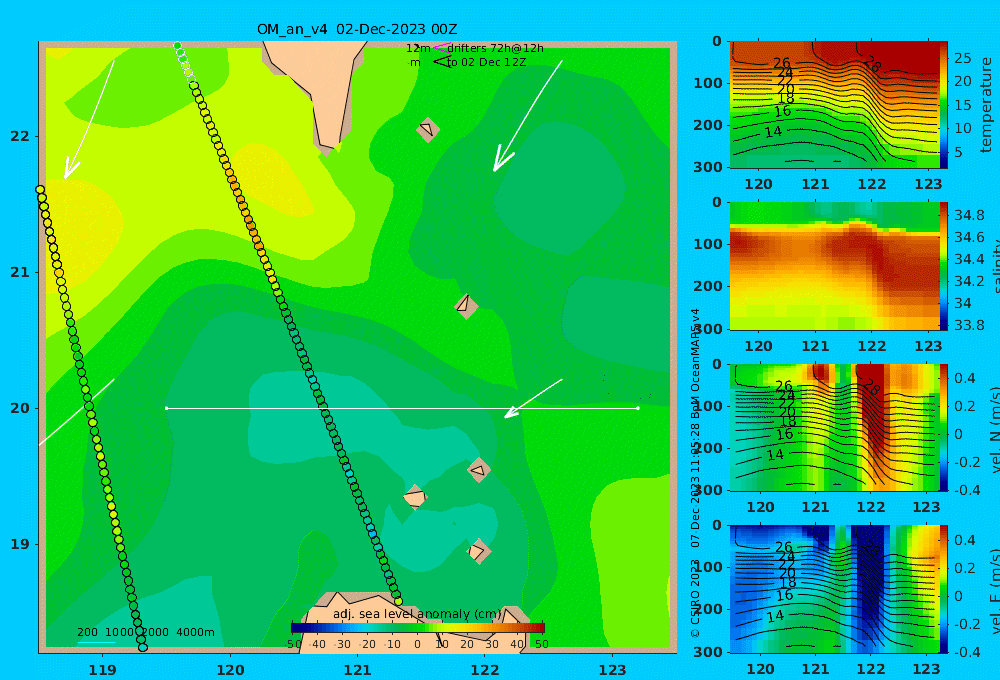
Task: Open the salinity depth section plot
Action: 834,266
